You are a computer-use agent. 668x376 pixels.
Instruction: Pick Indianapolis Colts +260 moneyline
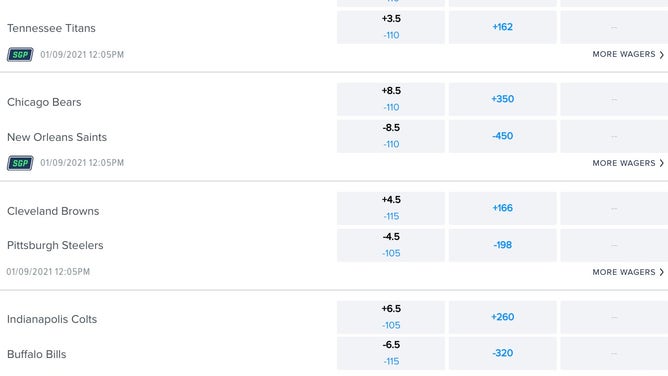tap(503, 317)
